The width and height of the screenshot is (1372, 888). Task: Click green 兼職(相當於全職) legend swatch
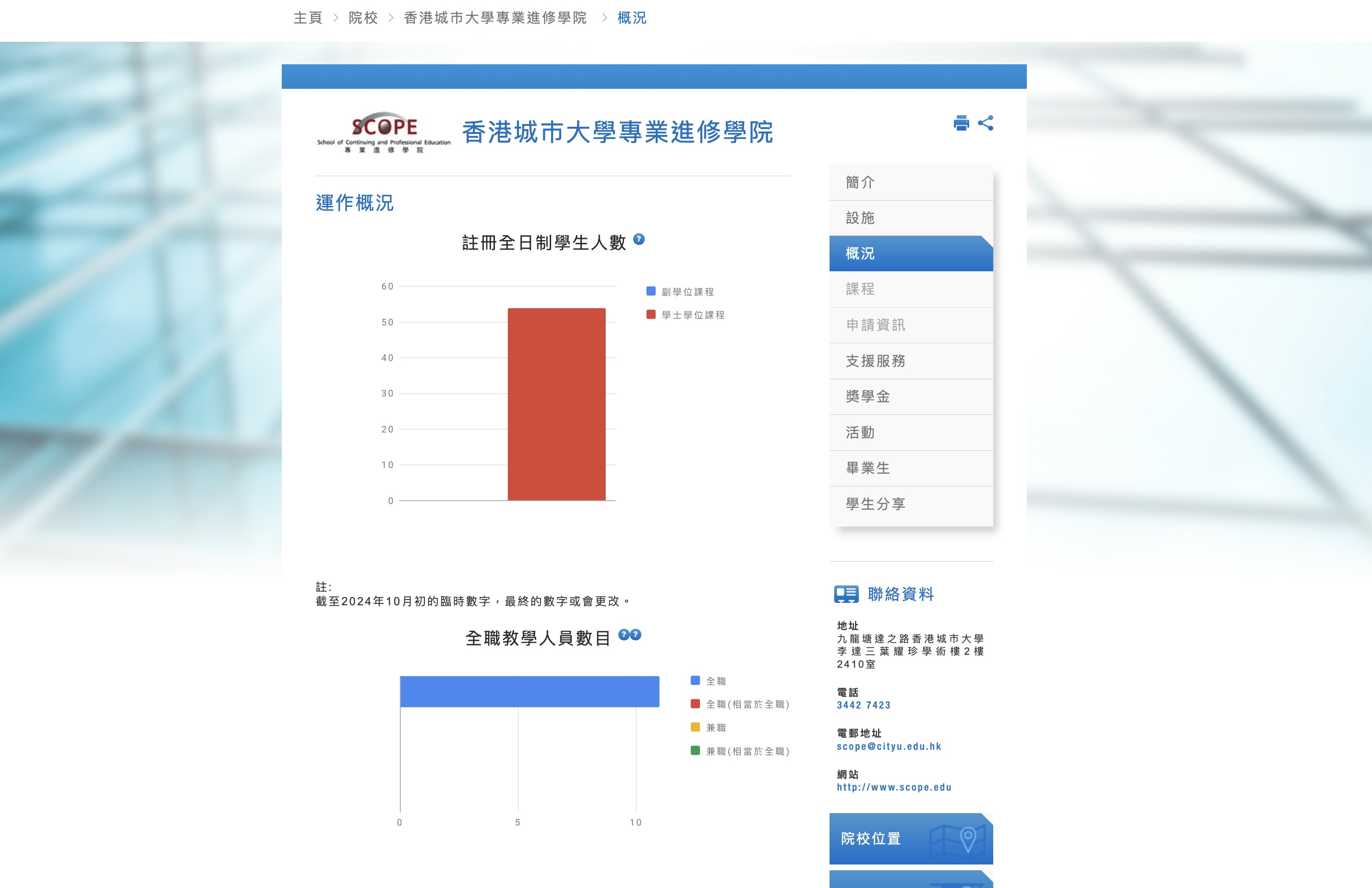tap(695, 750)
